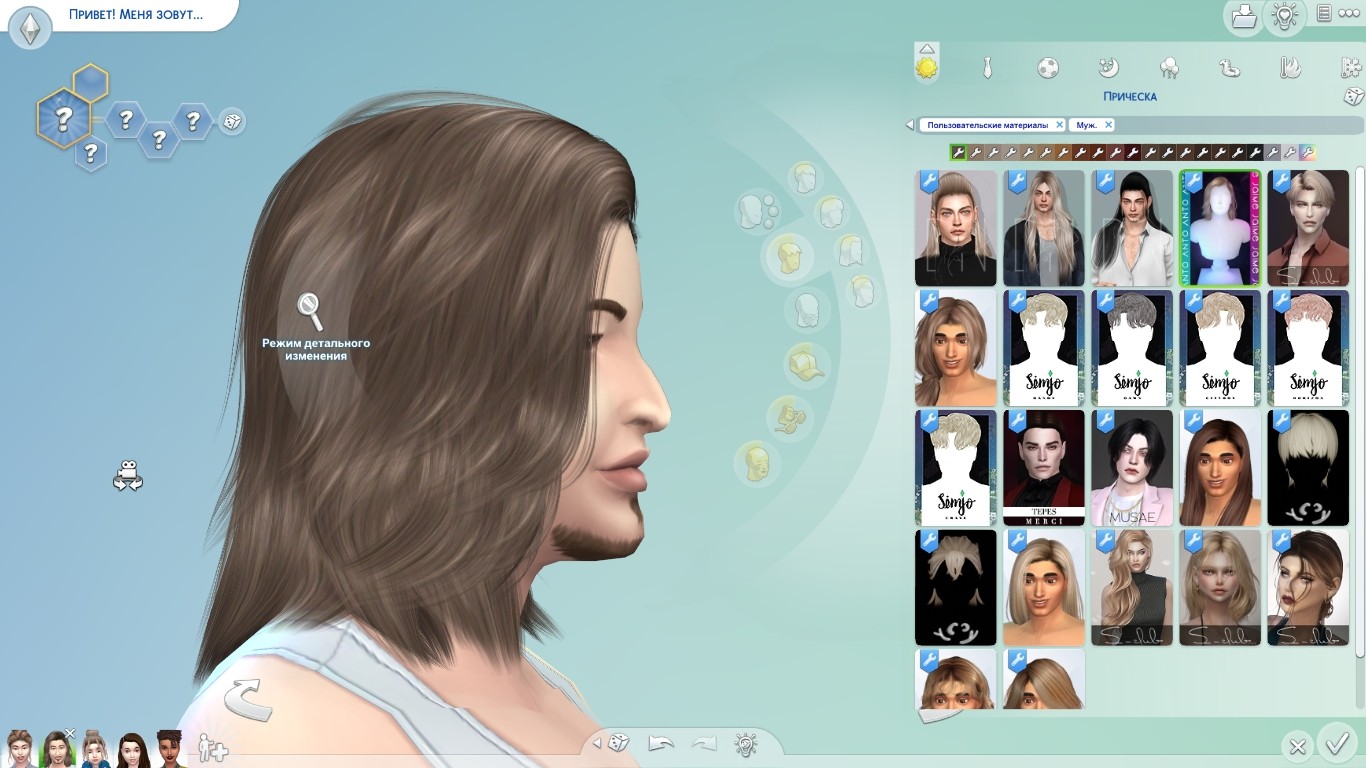
Task: Select the TEPES MERCI hairstyle thumbnail
Action: [1043, 468]
